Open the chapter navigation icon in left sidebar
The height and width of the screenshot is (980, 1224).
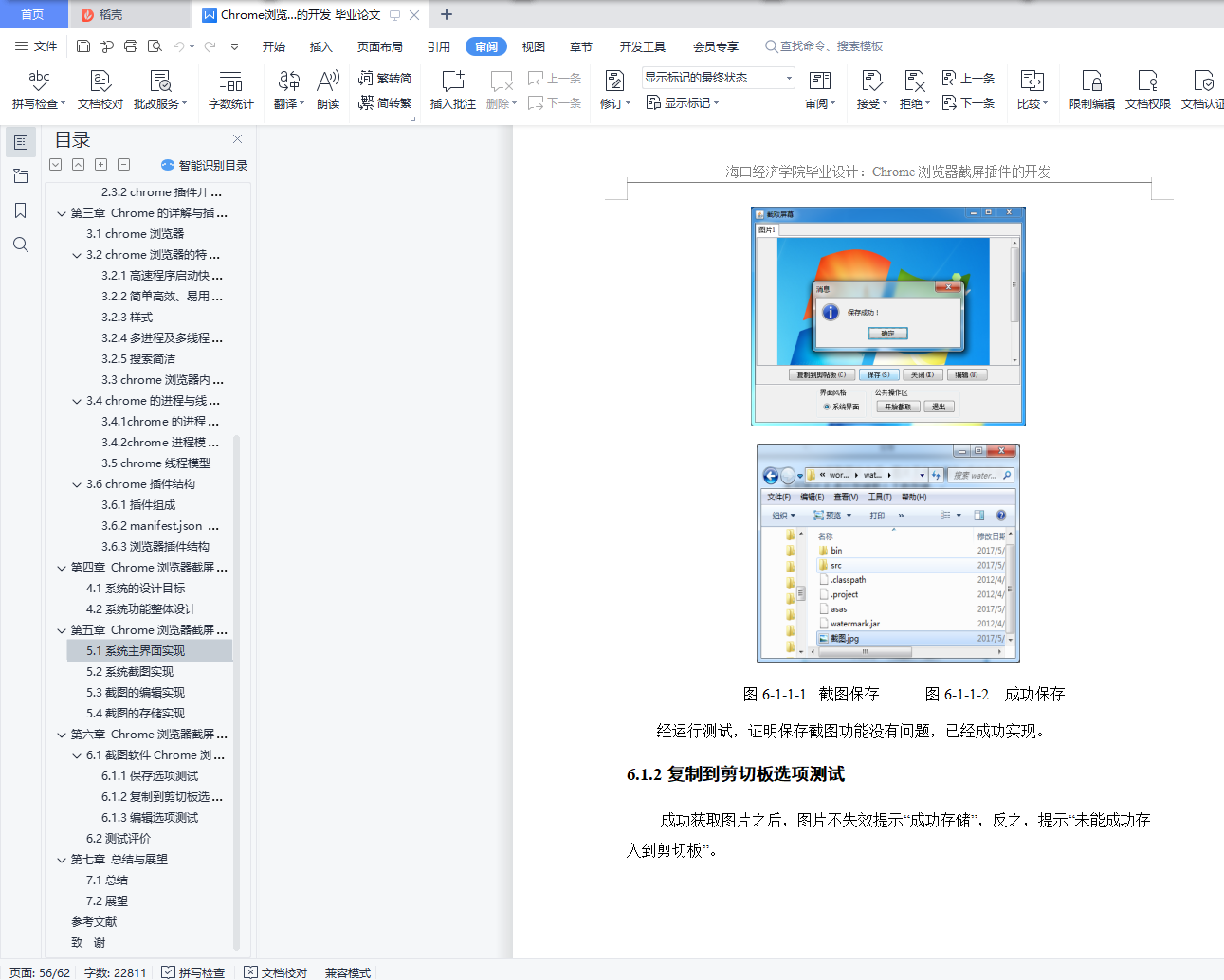(x=21, y=176)
